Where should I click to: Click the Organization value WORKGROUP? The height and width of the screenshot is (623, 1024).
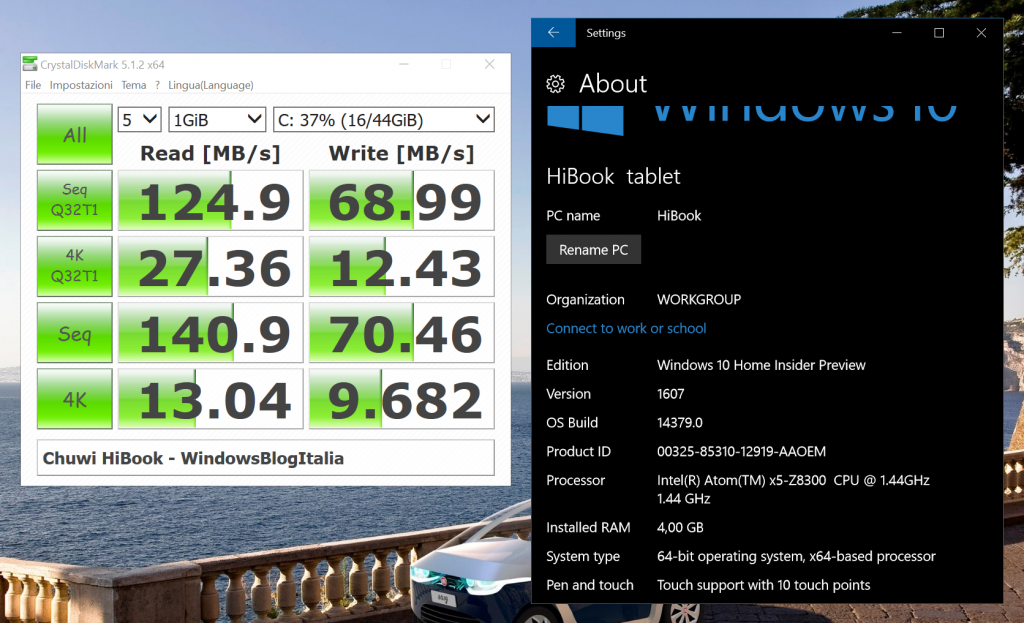[699, 299]
